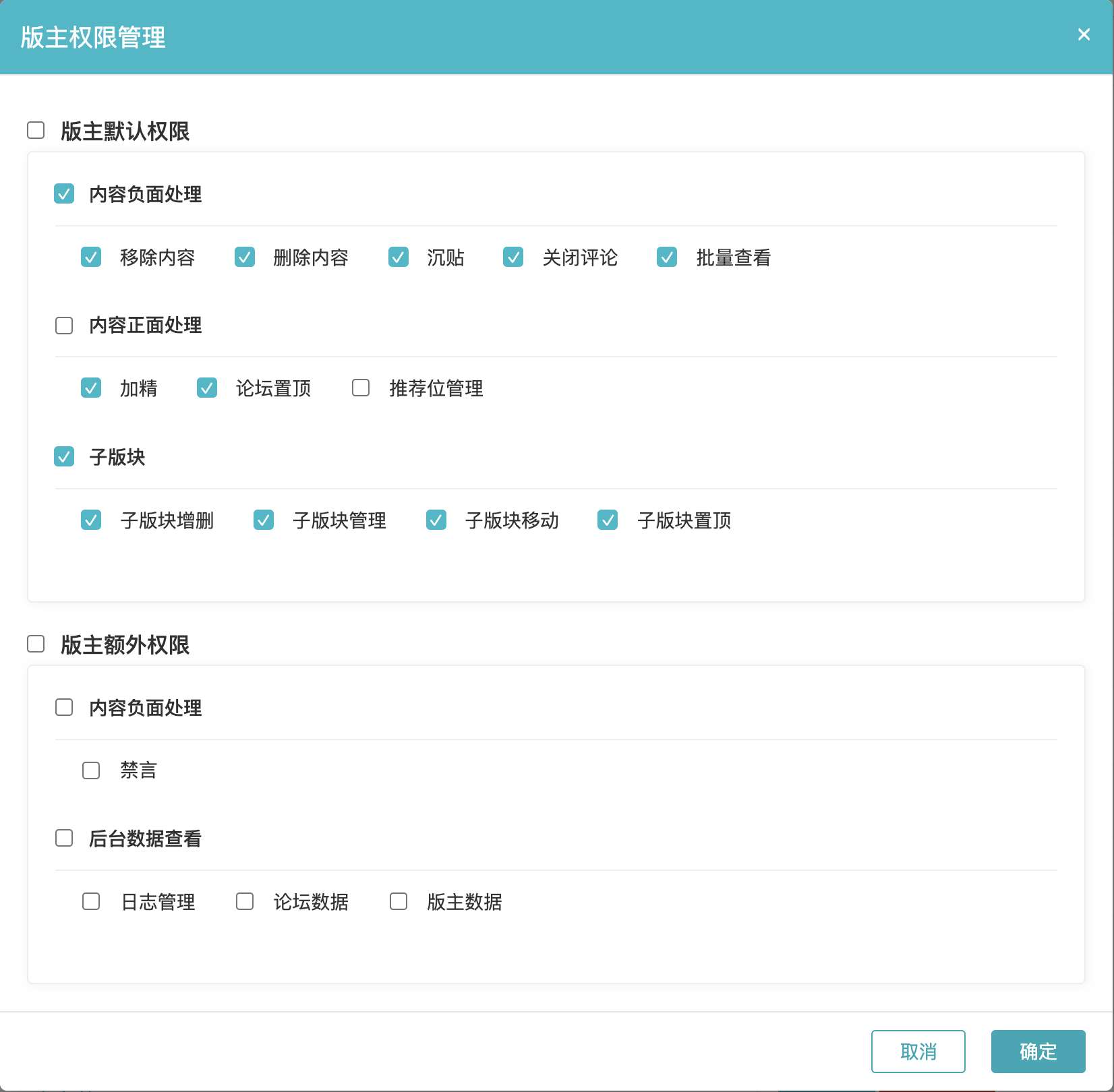Disable the 子版块移动 permission
Viewport: 1114px width, 1092px height.
(x=436, y=520)
